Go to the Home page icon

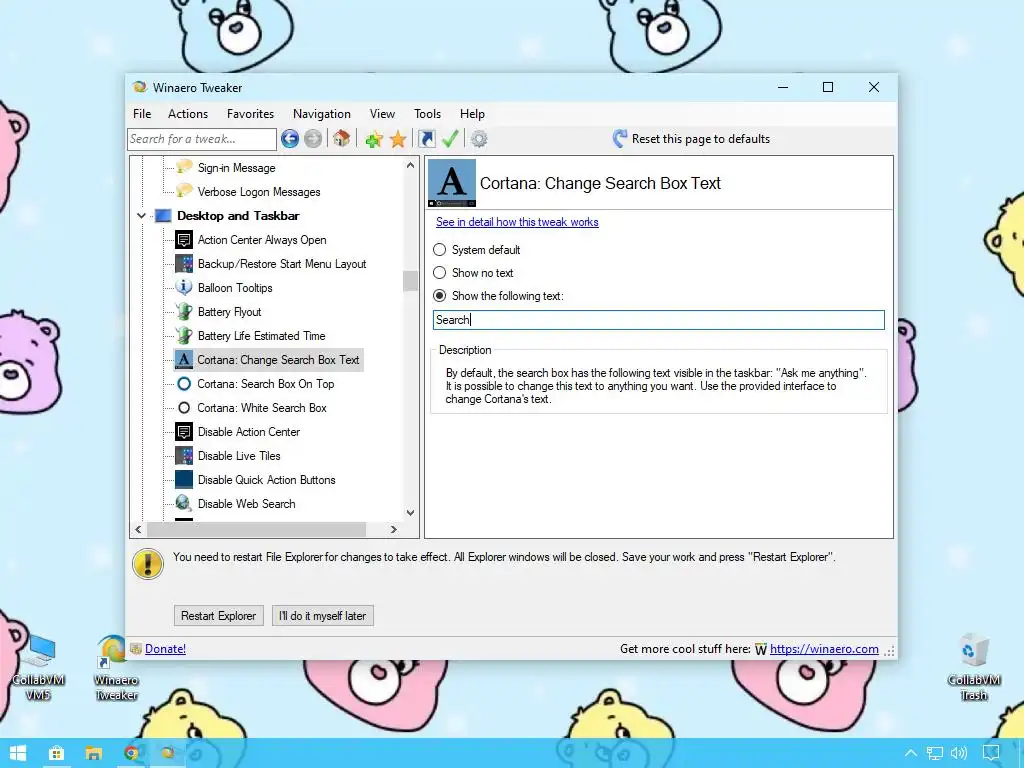[x=342, y=138]
